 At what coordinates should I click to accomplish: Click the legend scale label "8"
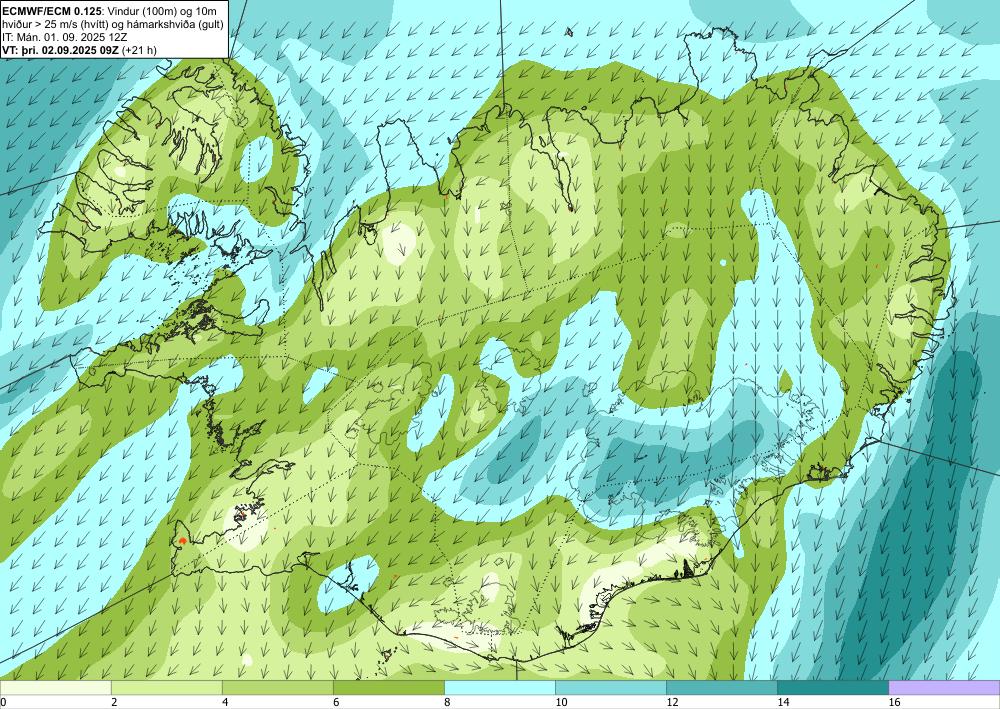[x=448, y=702]
